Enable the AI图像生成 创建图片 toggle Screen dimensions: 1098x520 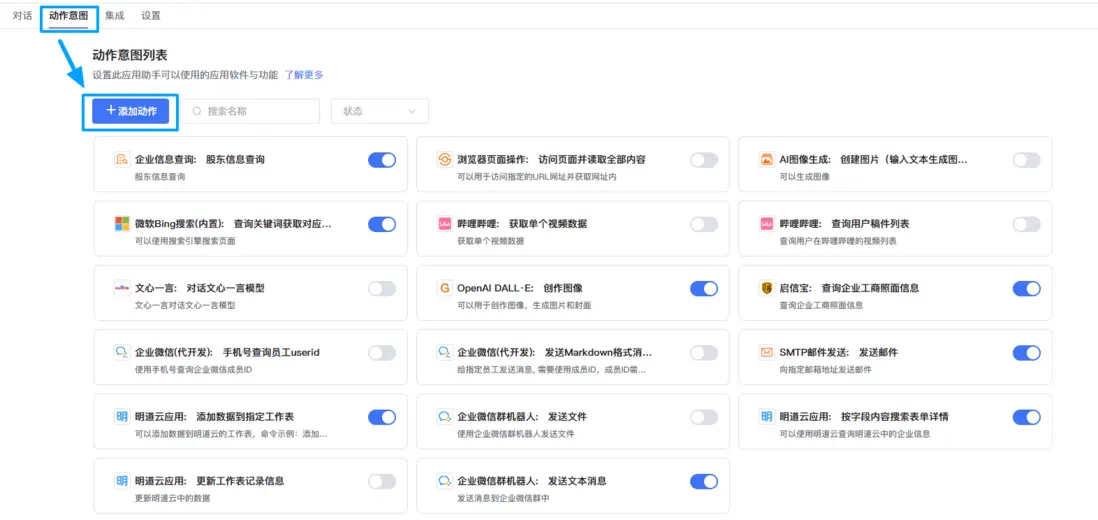click(1027, 160)
